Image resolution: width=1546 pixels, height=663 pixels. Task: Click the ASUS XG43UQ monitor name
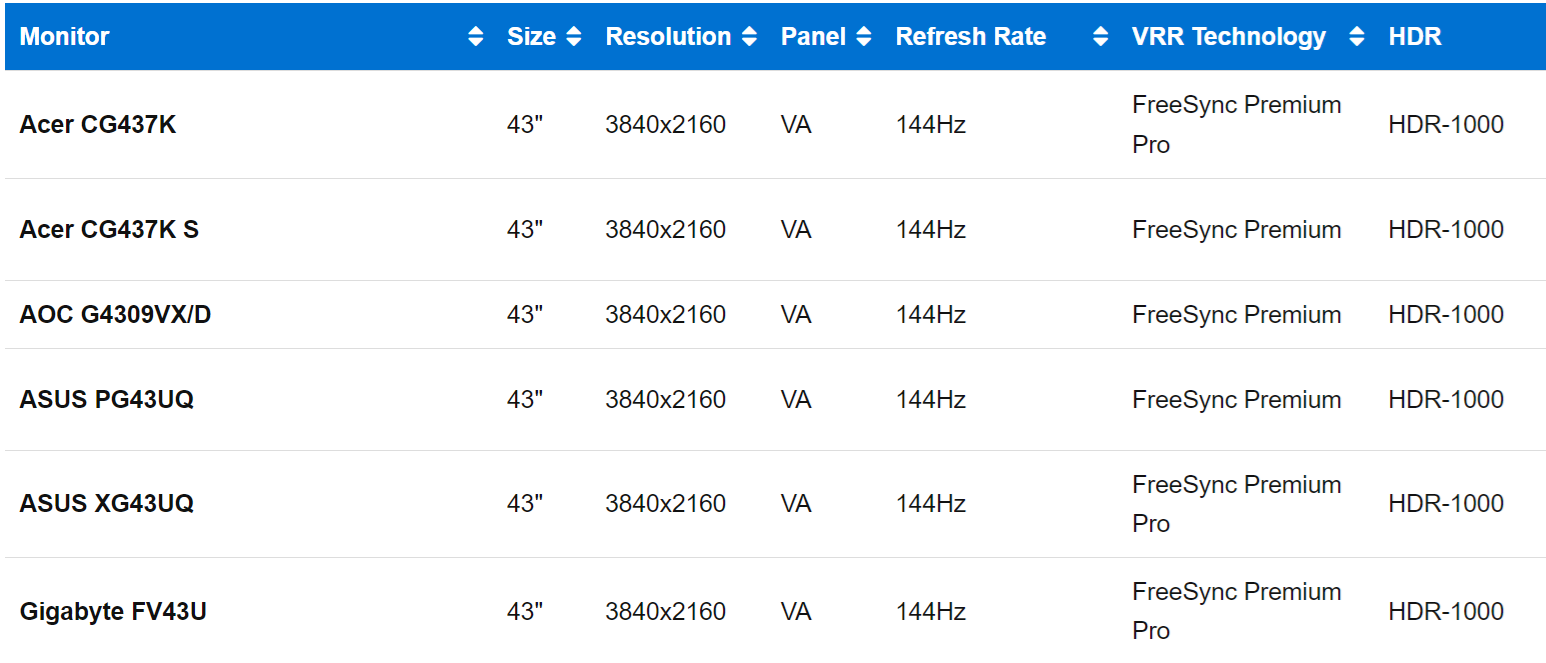point(107,503)
